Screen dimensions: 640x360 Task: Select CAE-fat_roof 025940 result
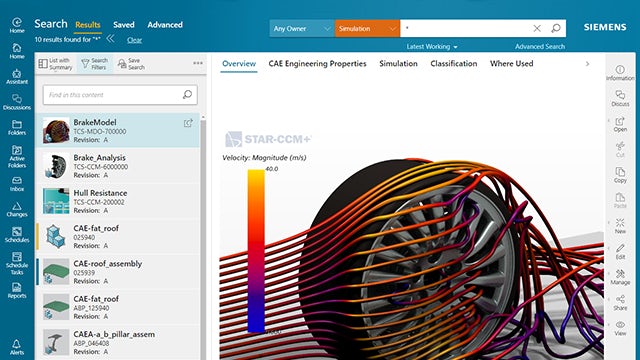[118, 236]
